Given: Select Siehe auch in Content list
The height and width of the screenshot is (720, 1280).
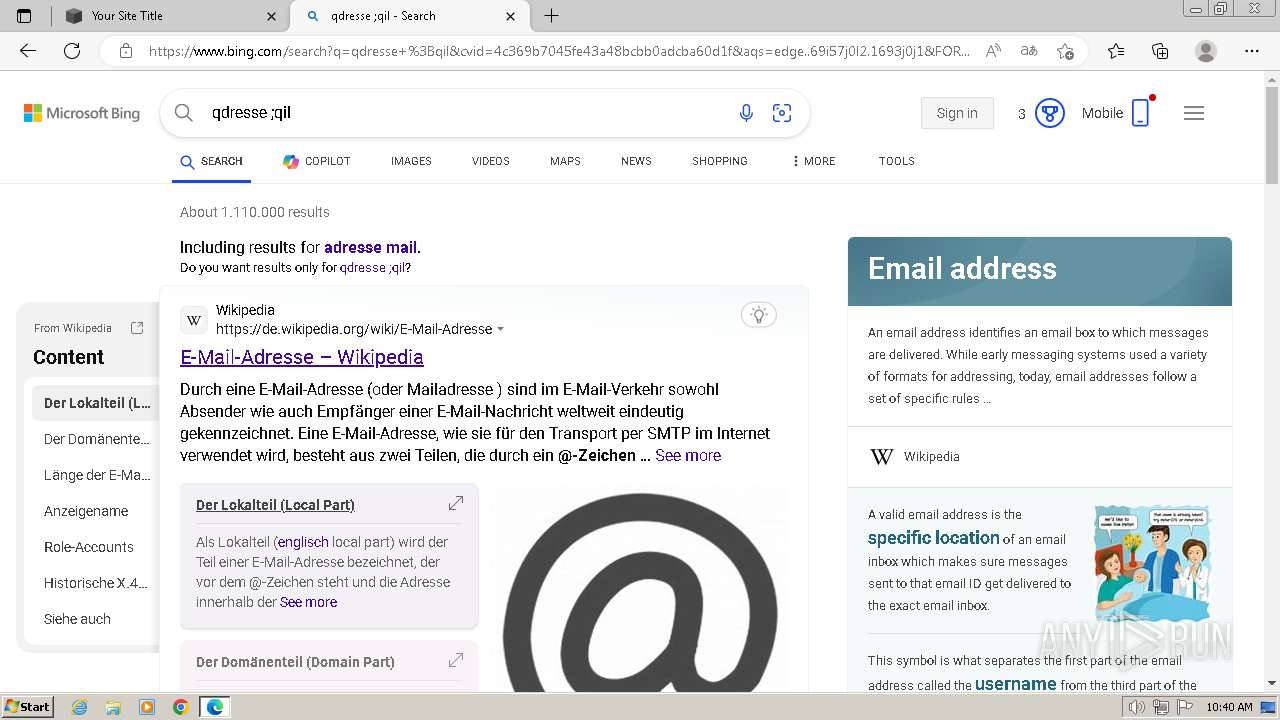Looking at the screenshot, I should 77,619.
